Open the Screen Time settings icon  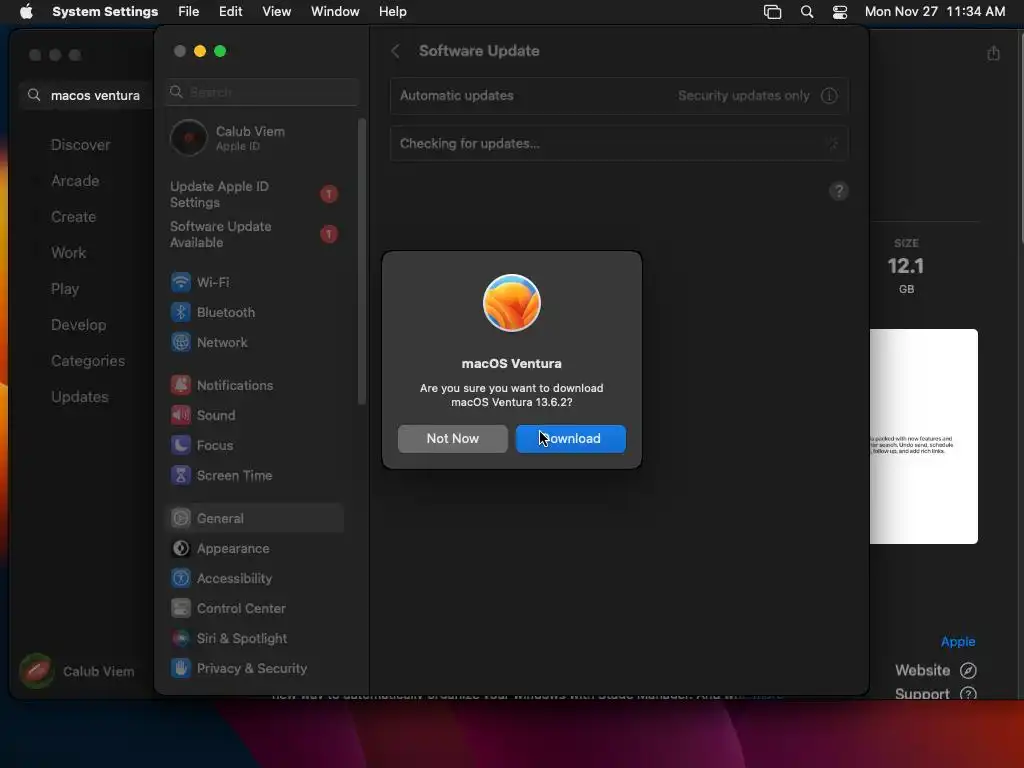pos(181,475)
